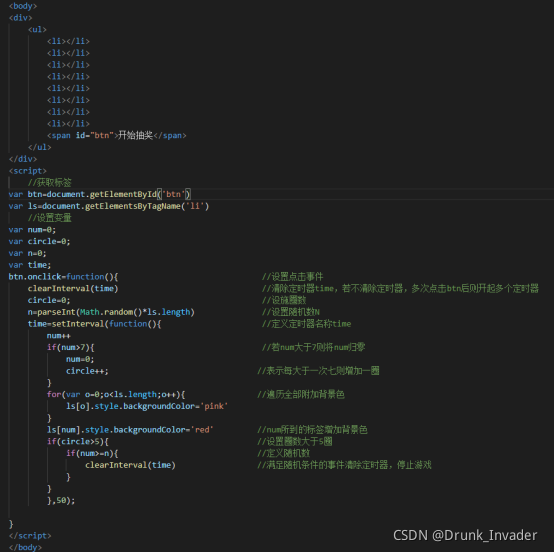This screenshot has height=553, width=554.
Task: Click the 开始抽奖 text inside span
Action: (135, 135)
